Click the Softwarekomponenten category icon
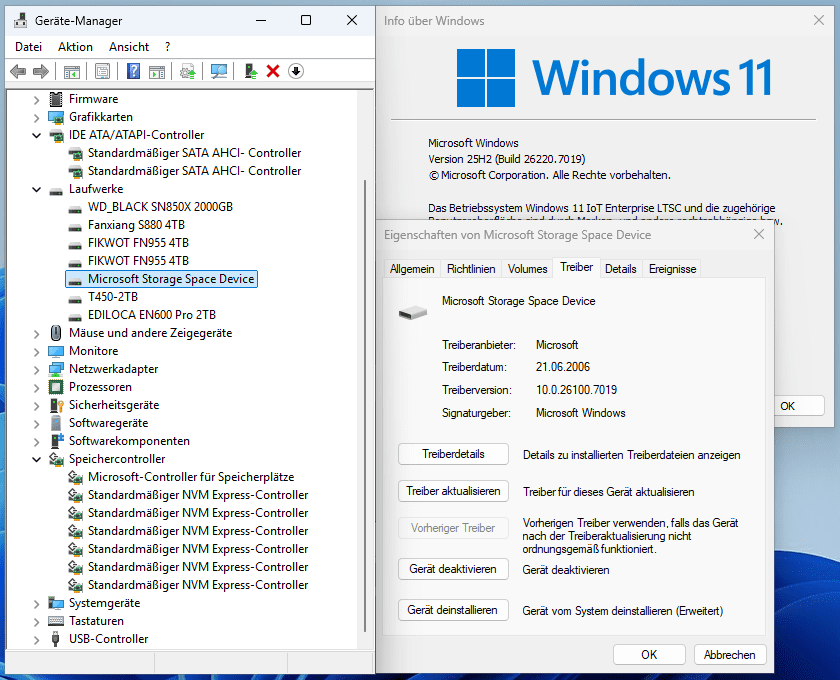Viewport: 840px width, 680px height. 56,441
